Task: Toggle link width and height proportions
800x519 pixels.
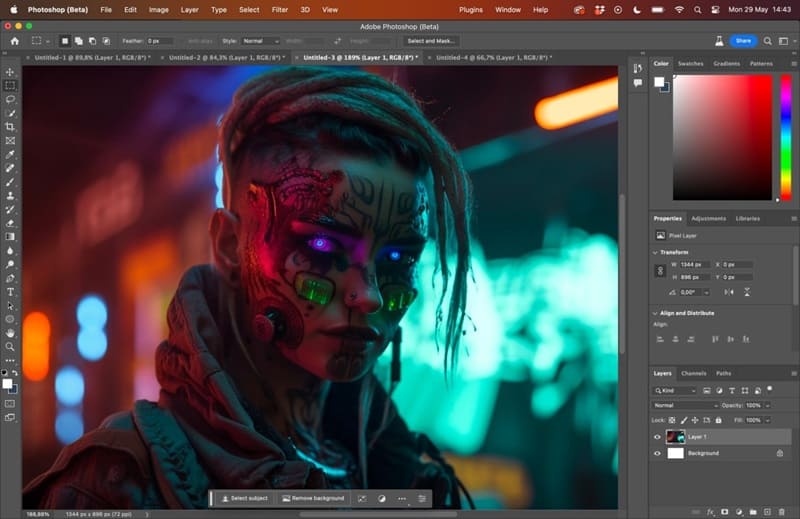Action: click(x=660, y=270)
